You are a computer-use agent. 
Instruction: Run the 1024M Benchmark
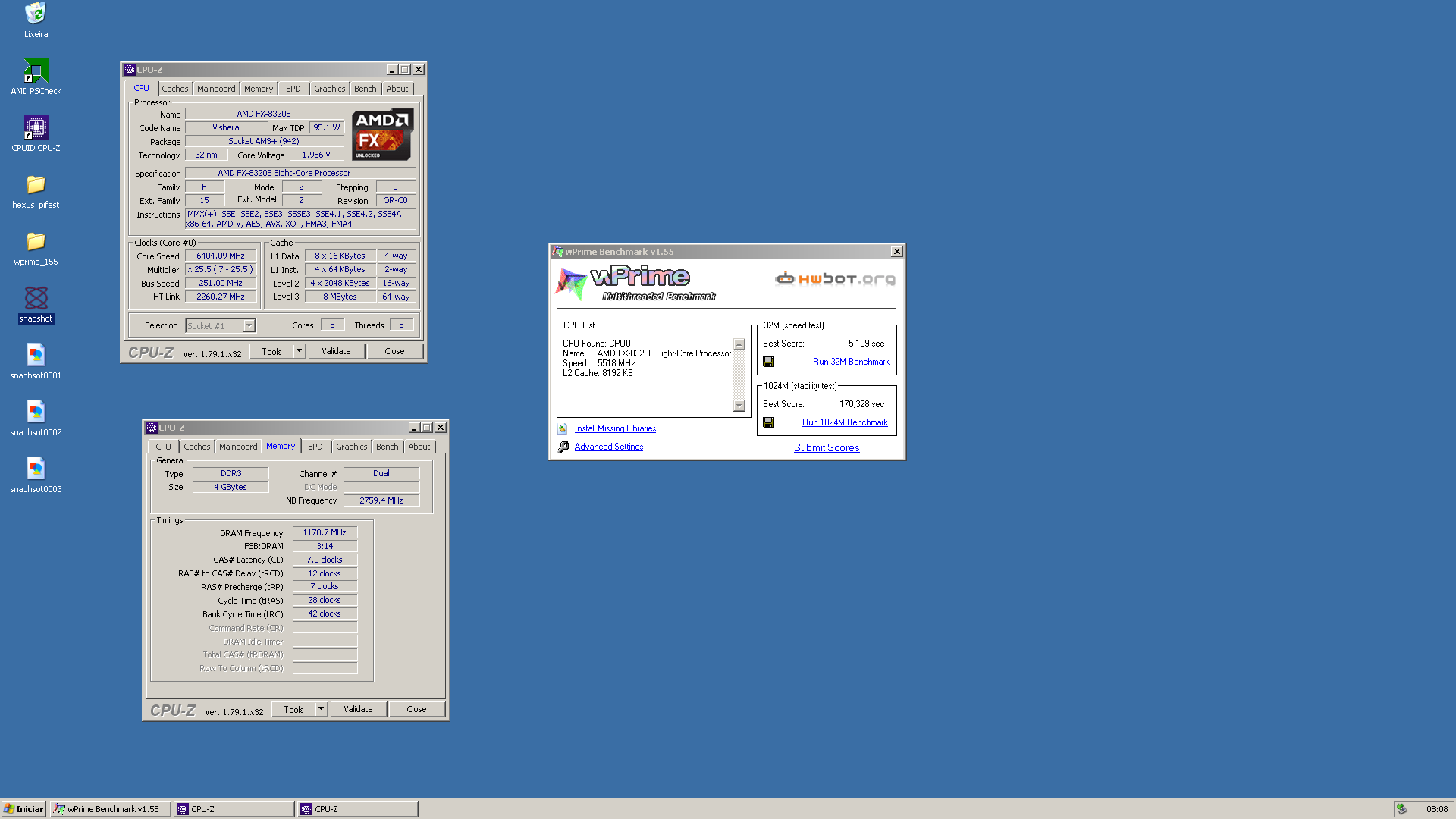coord(845,422)
